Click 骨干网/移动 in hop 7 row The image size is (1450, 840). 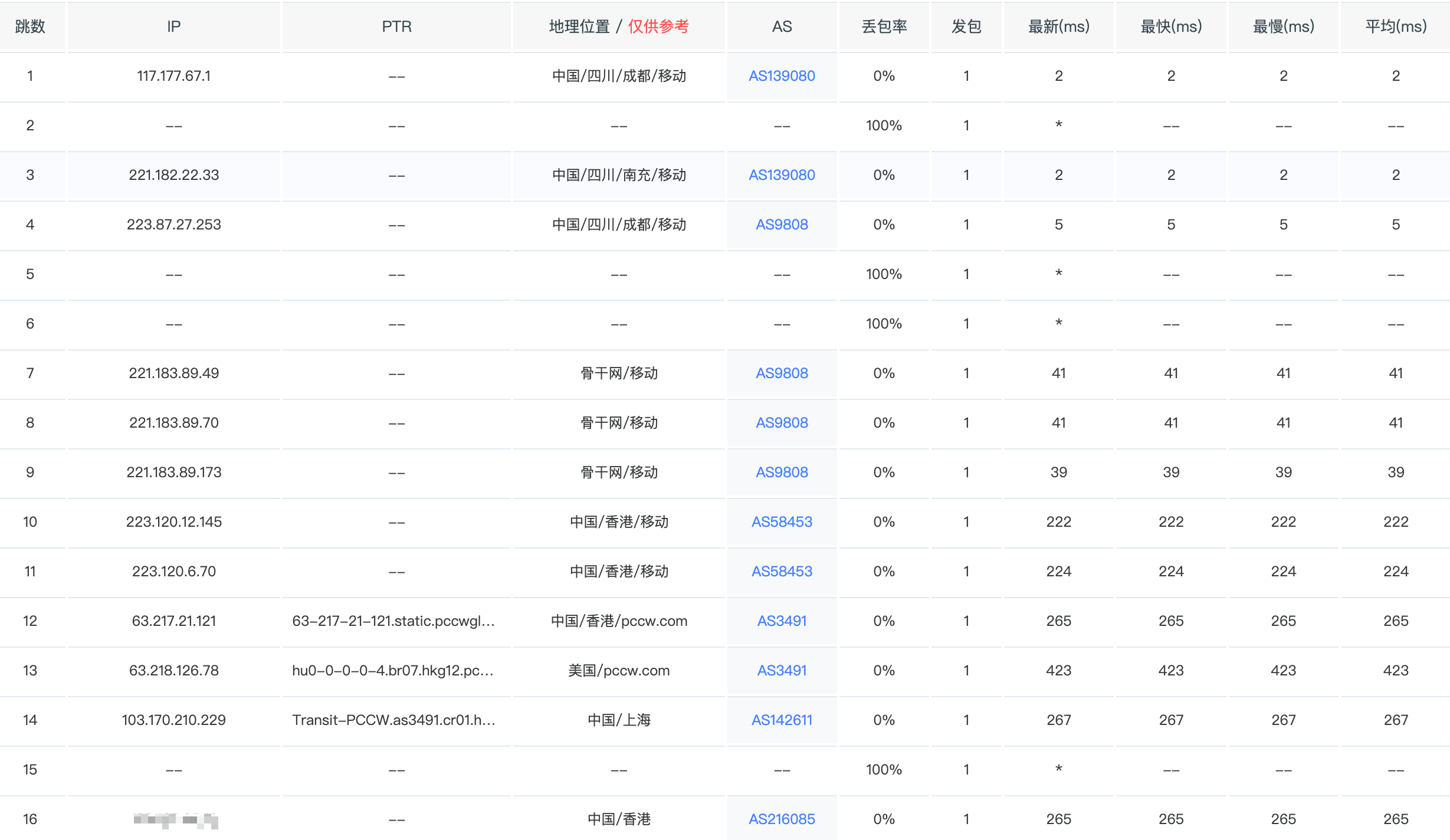point(619,373)
